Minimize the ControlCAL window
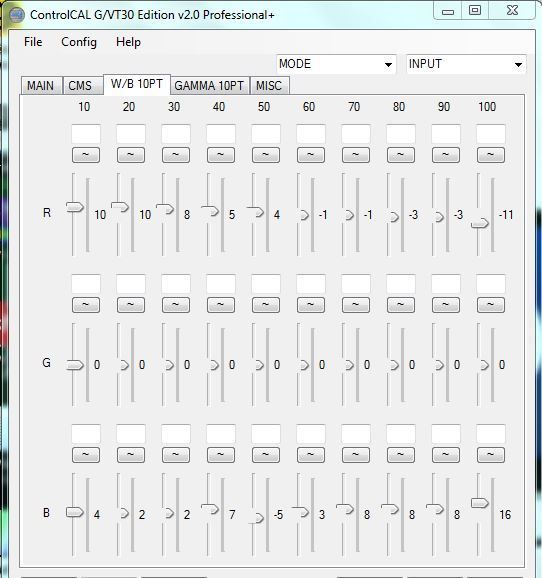 (448, 11)
